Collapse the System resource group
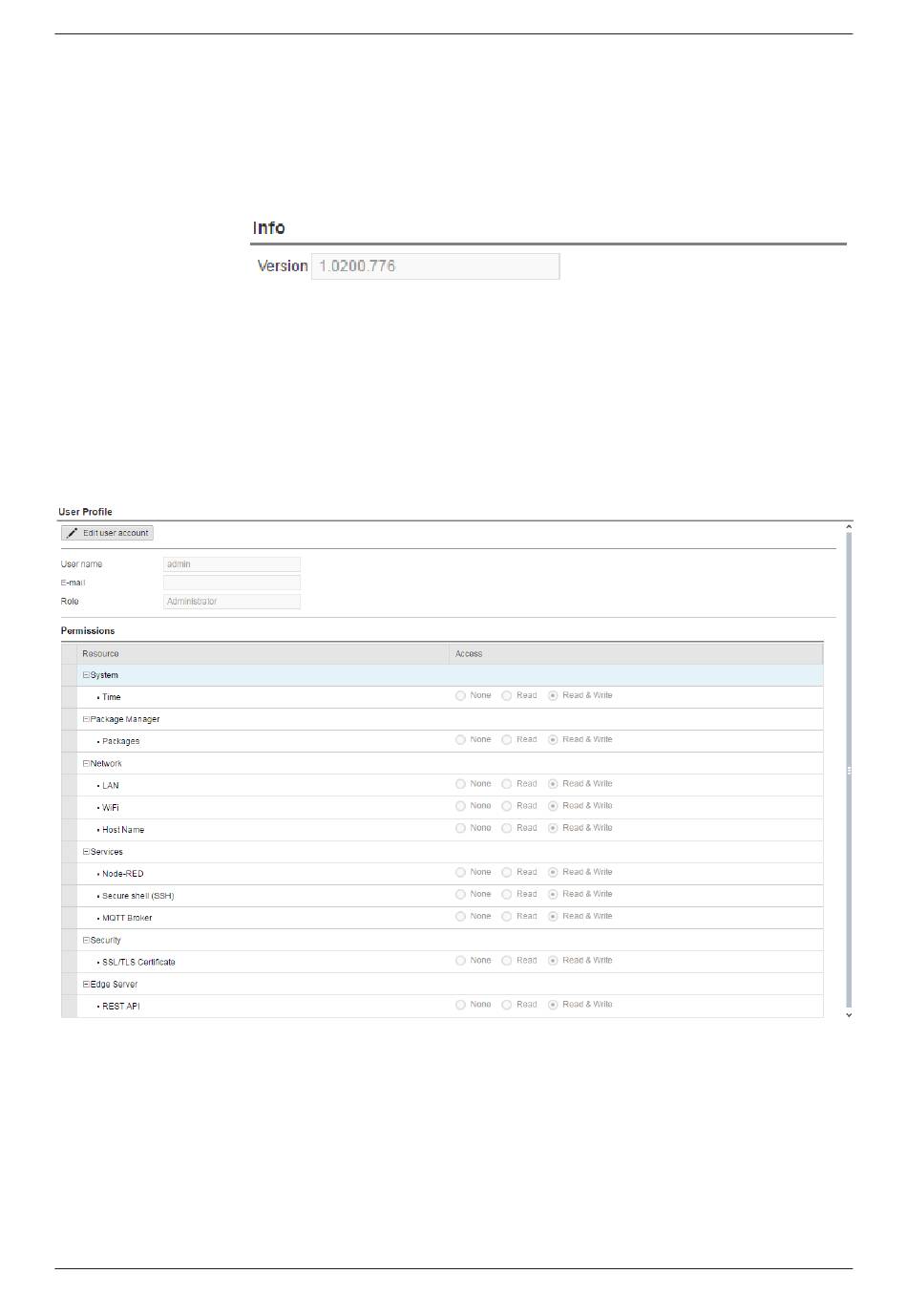 tap(86, 675)
